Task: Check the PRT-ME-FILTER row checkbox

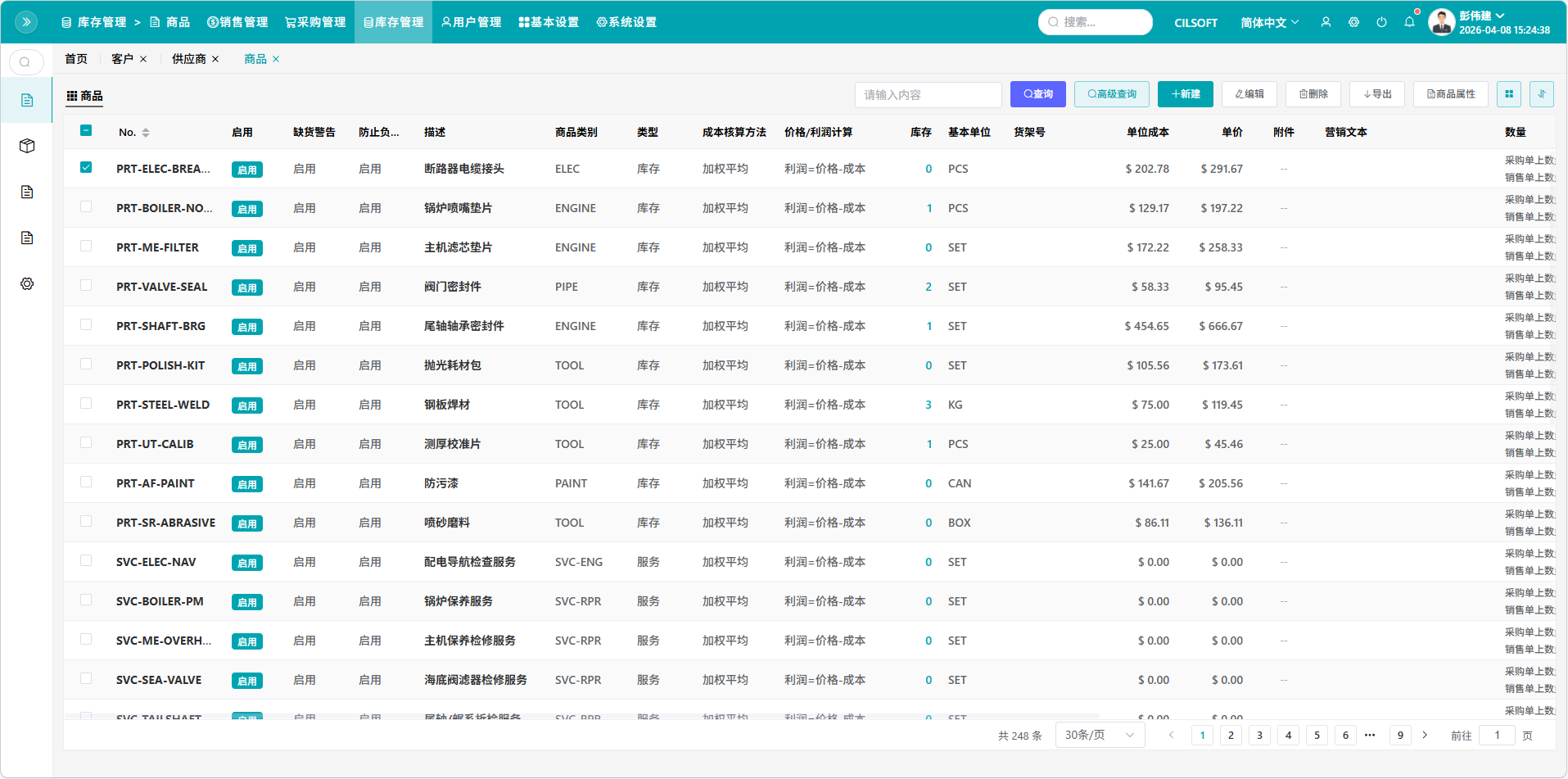Action: coord(86,247)
